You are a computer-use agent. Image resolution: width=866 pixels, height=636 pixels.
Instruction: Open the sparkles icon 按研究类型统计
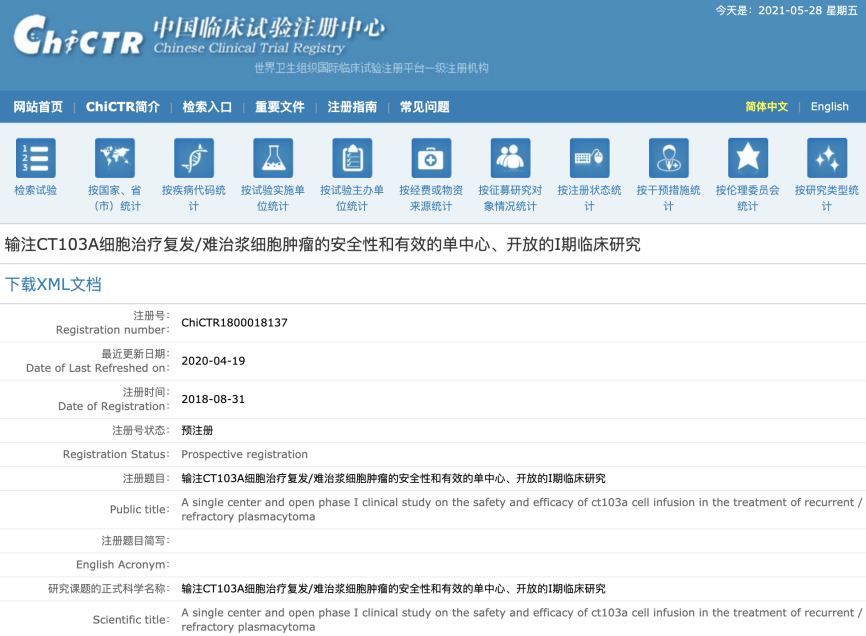827,158
